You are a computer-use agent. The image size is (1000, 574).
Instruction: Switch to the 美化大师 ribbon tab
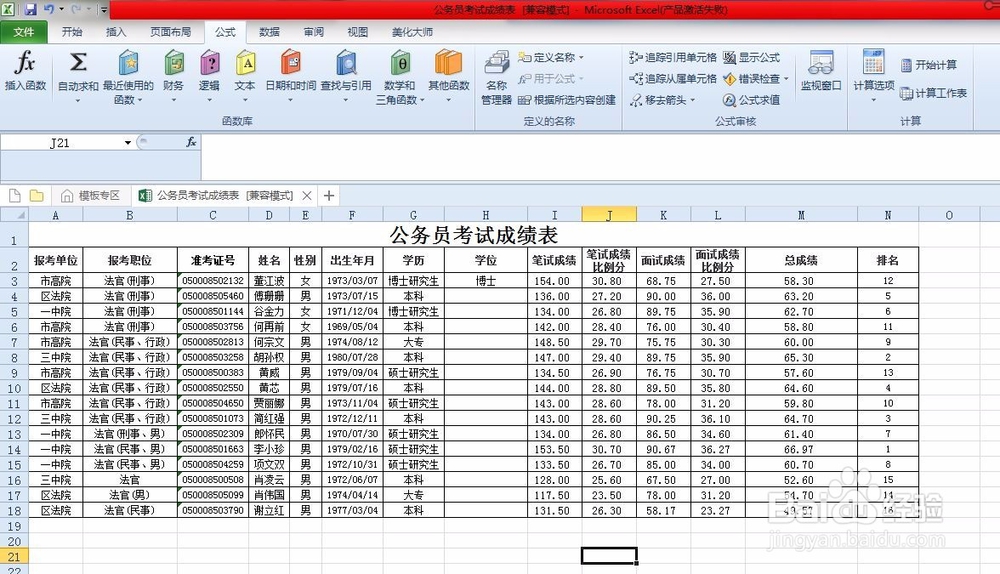(x=413, y=32)
